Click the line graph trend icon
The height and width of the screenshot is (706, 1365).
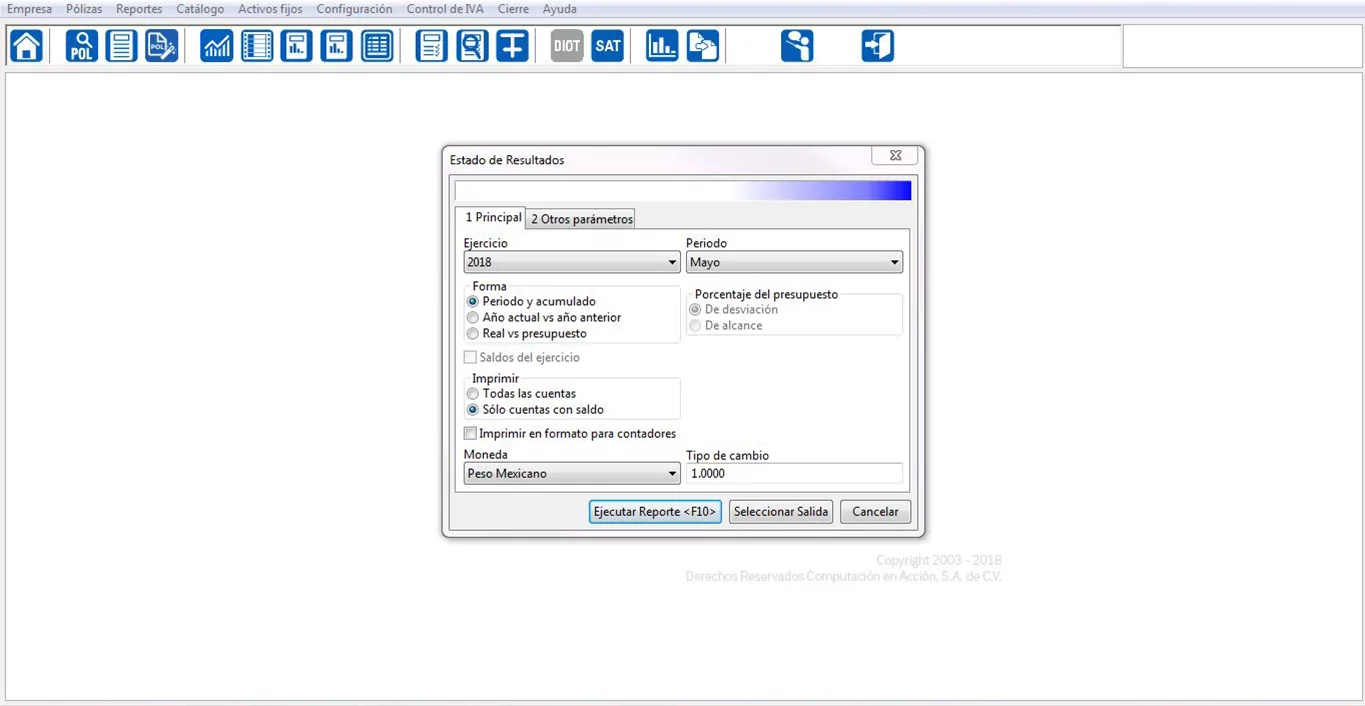pyautogui.click(x=216, y=46)
